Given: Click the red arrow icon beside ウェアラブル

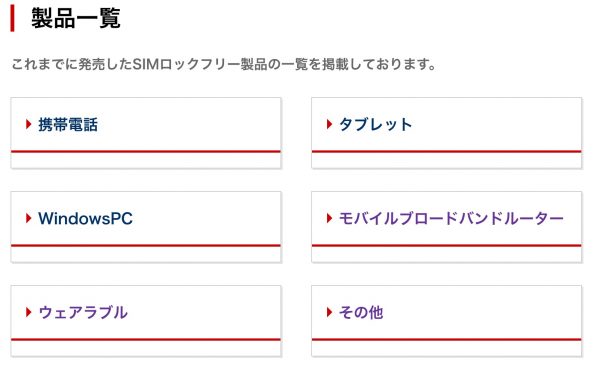Looking at the screenshot, I should click(28, 312).
